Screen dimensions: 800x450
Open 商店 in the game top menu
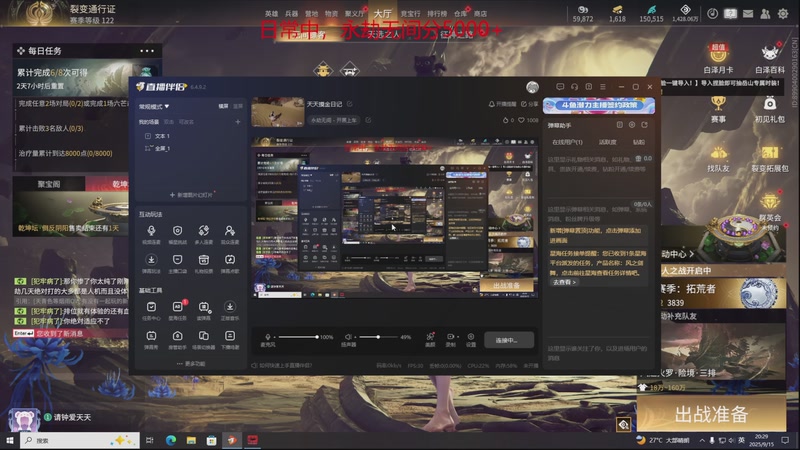480,14
